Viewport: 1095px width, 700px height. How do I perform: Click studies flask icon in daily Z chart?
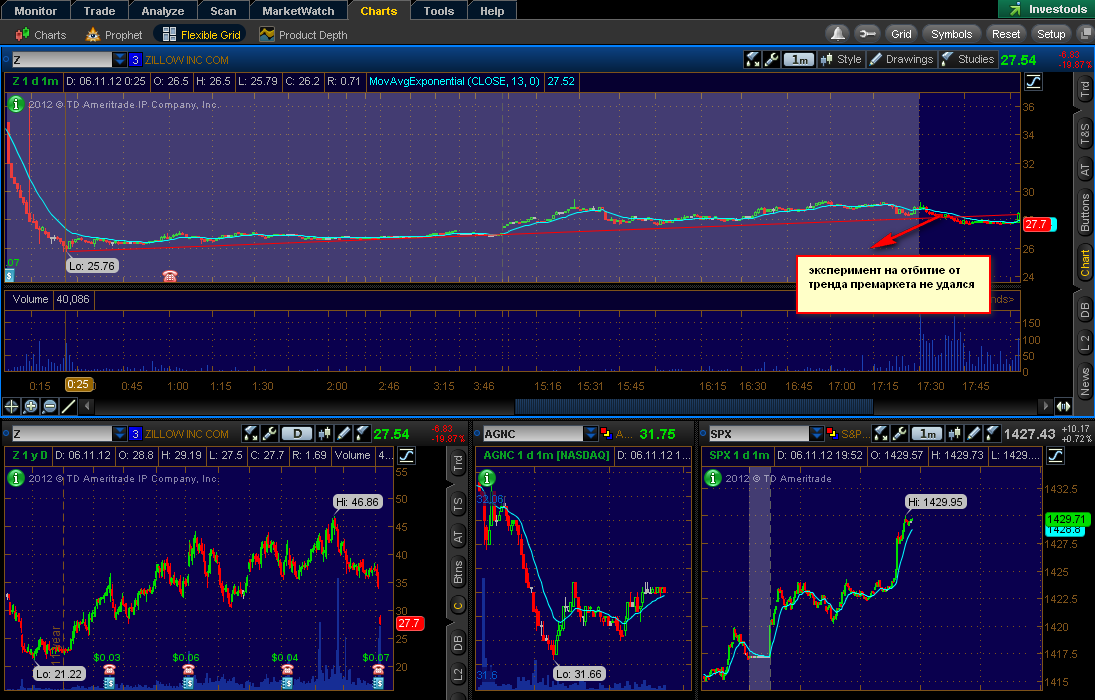point(362,434)
